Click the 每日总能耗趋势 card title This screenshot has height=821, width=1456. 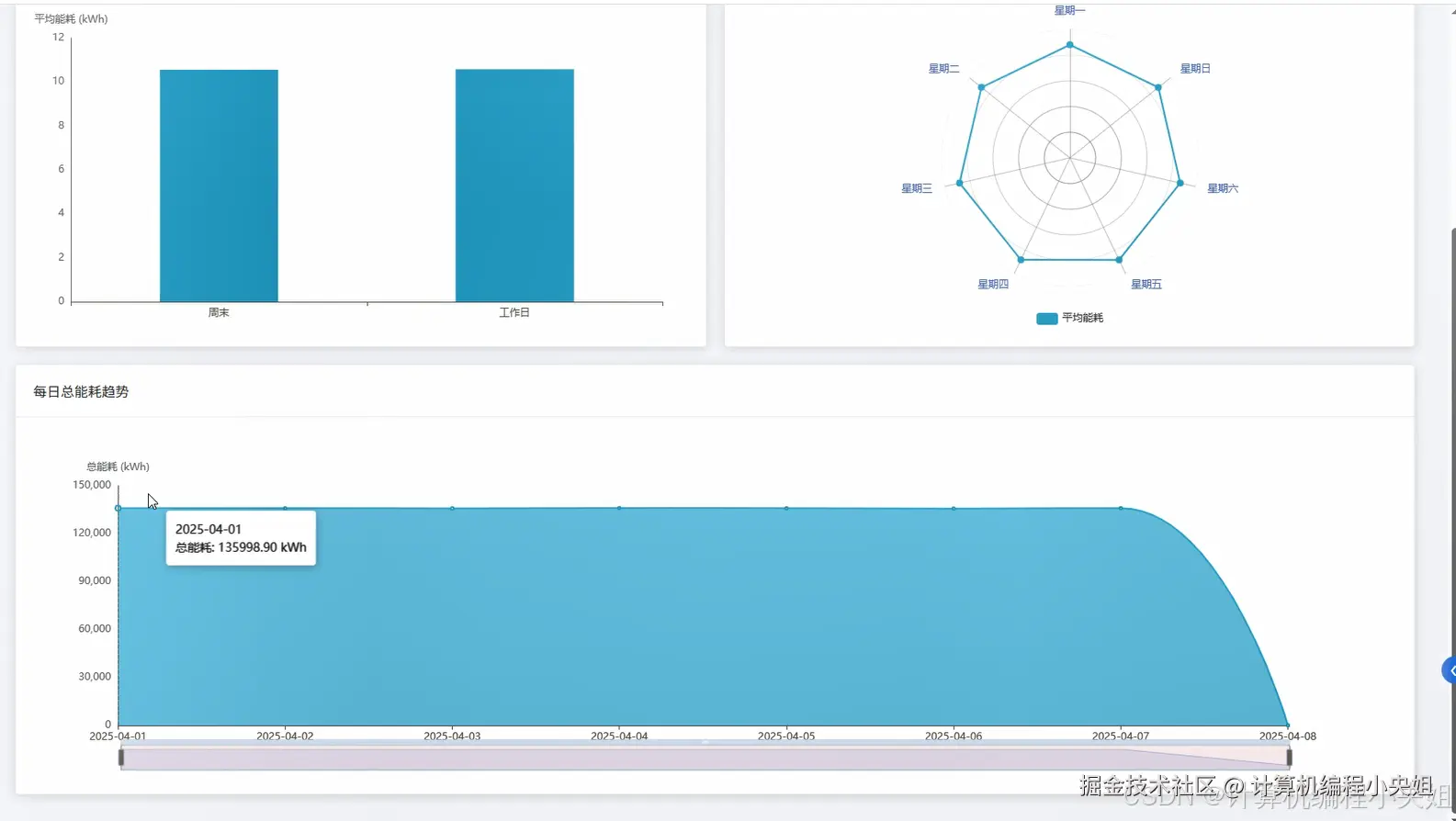(x=81, y=392)
